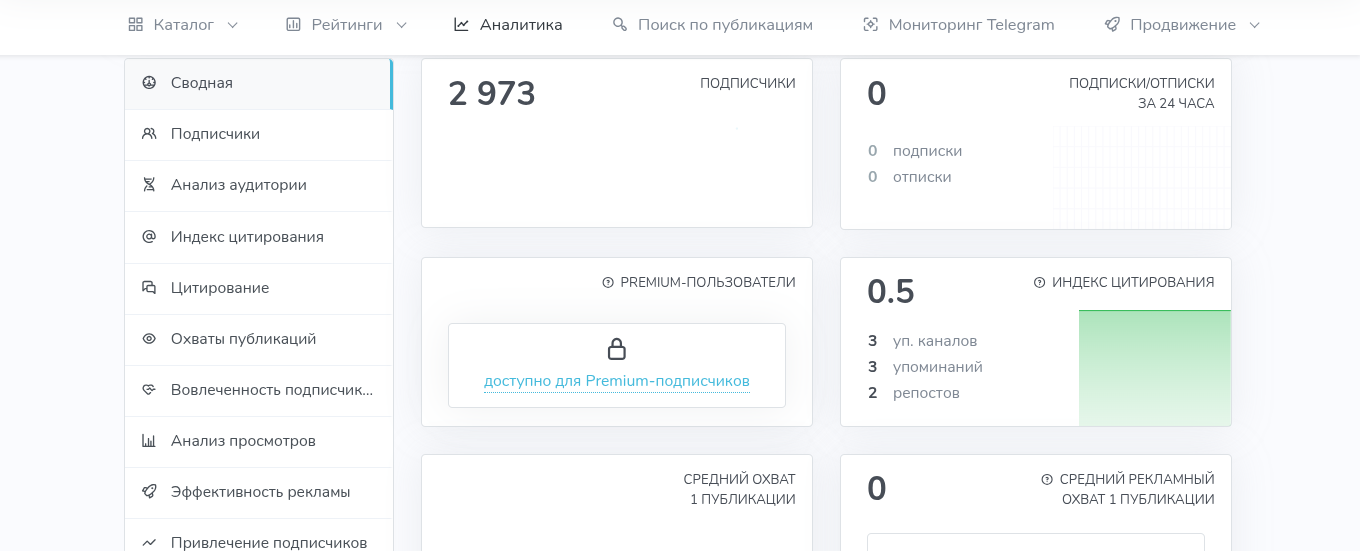Click the ИНДЕКС ЦИТИРОВАНИЯ card heading text

click(x=1133, y=283)
